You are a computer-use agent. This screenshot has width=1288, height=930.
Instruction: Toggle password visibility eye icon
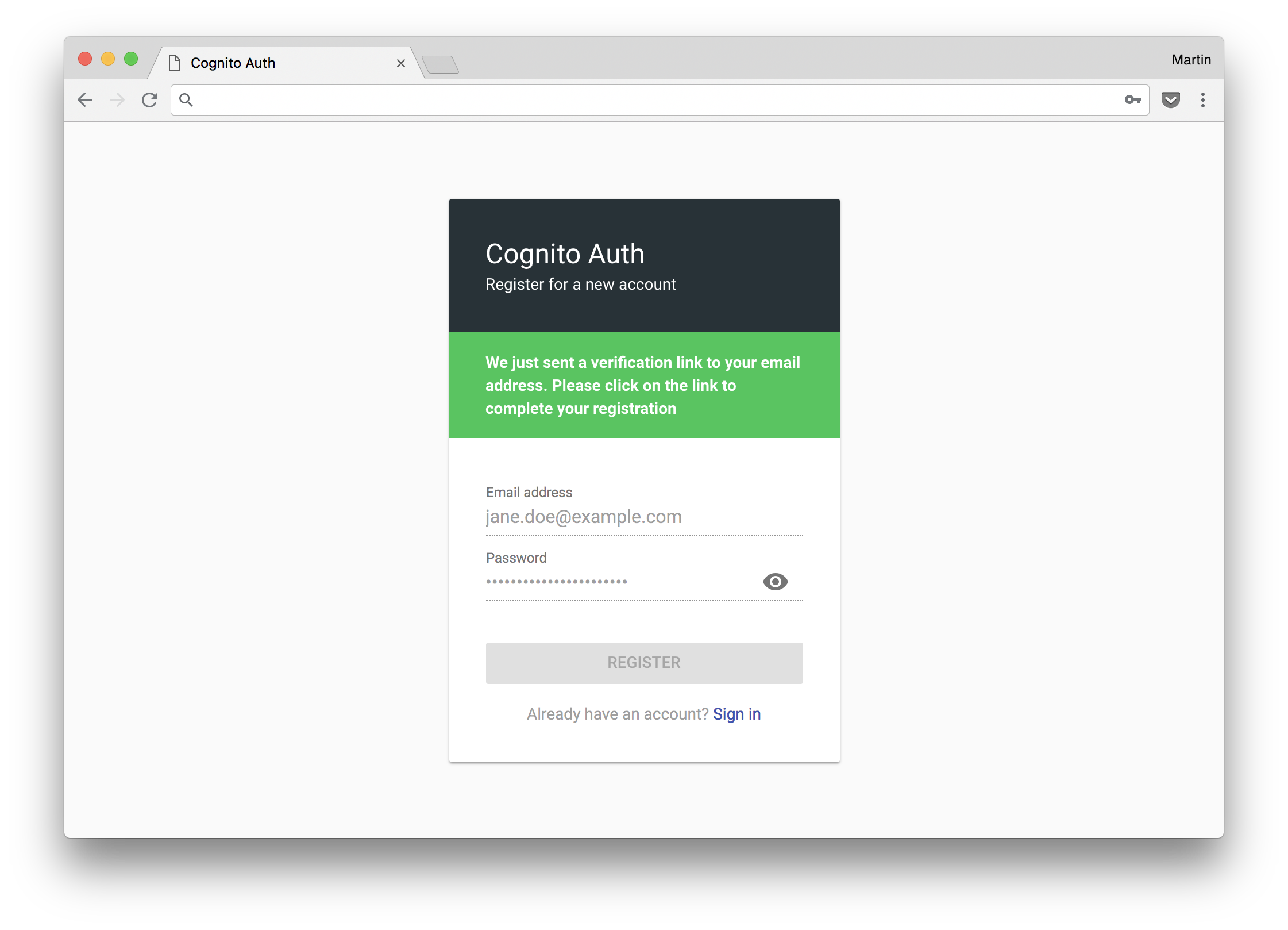[x=775, y=582]
